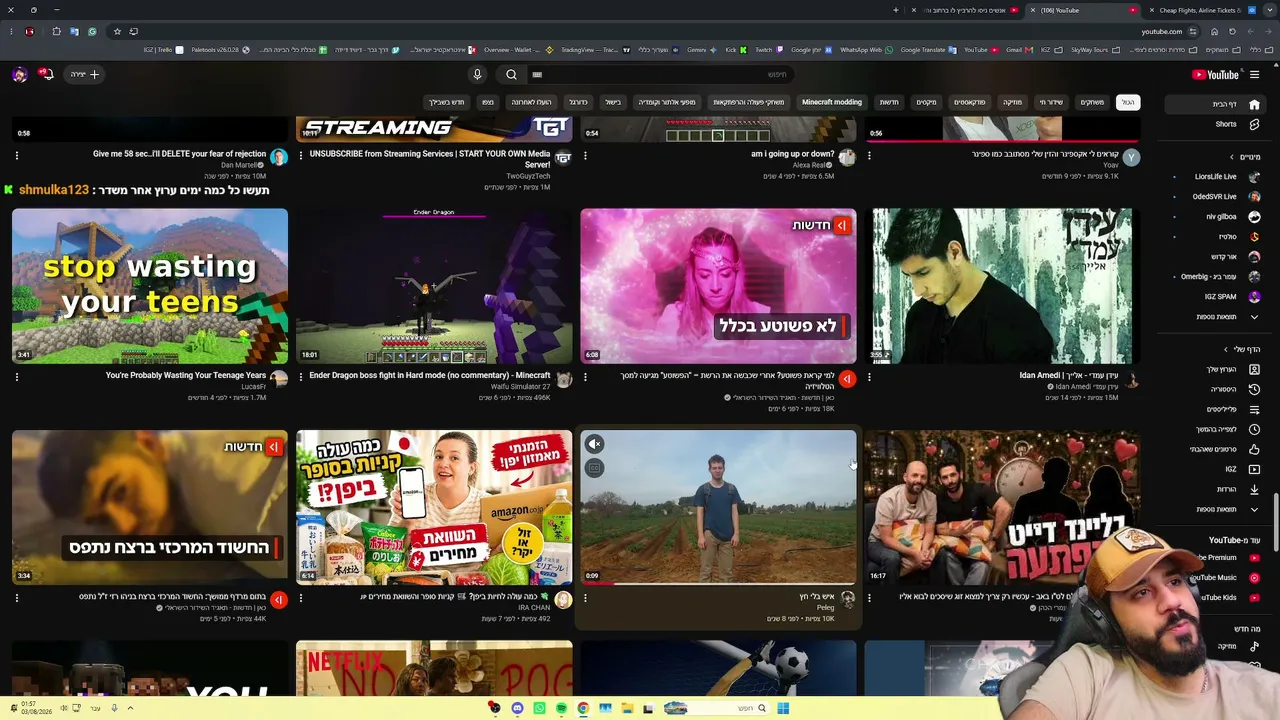Search by voice using the microphone icon
Viewport: 1280px width, 720px height.
477,74
